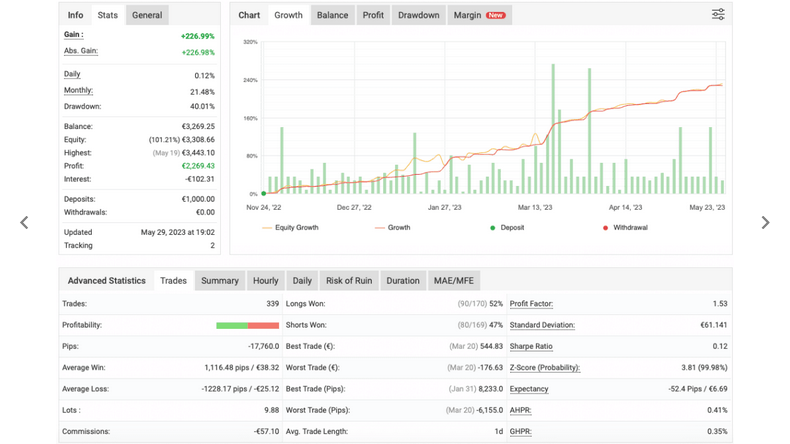The width and height of the screenshot is (790, 444).
Task: Click the Z-Score (Probability) link
Action: 545,367
